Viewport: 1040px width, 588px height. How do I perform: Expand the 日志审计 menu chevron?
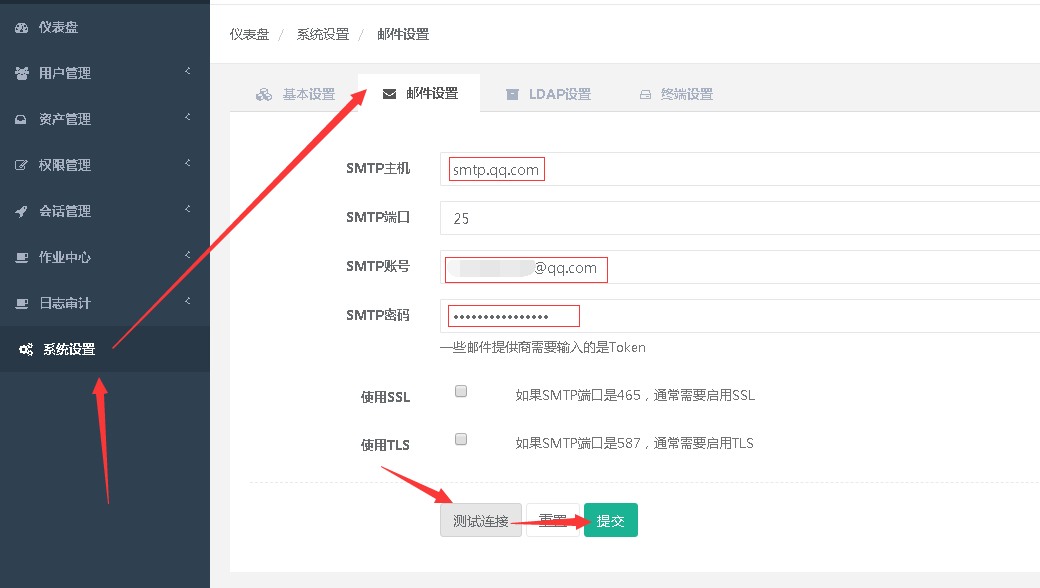pos(187,302)
